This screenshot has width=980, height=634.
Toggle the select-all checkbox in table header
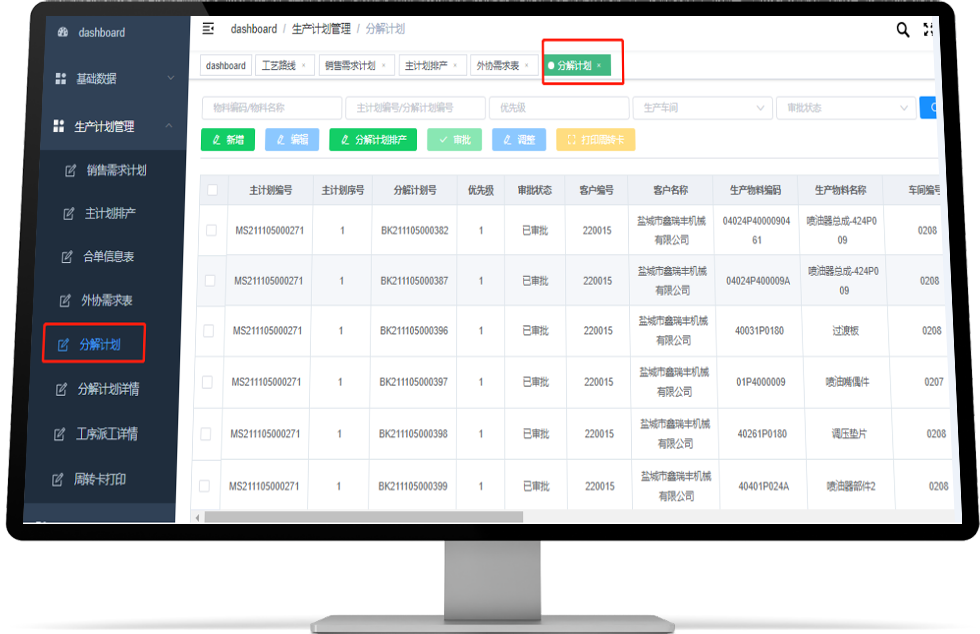pos(212,190)
